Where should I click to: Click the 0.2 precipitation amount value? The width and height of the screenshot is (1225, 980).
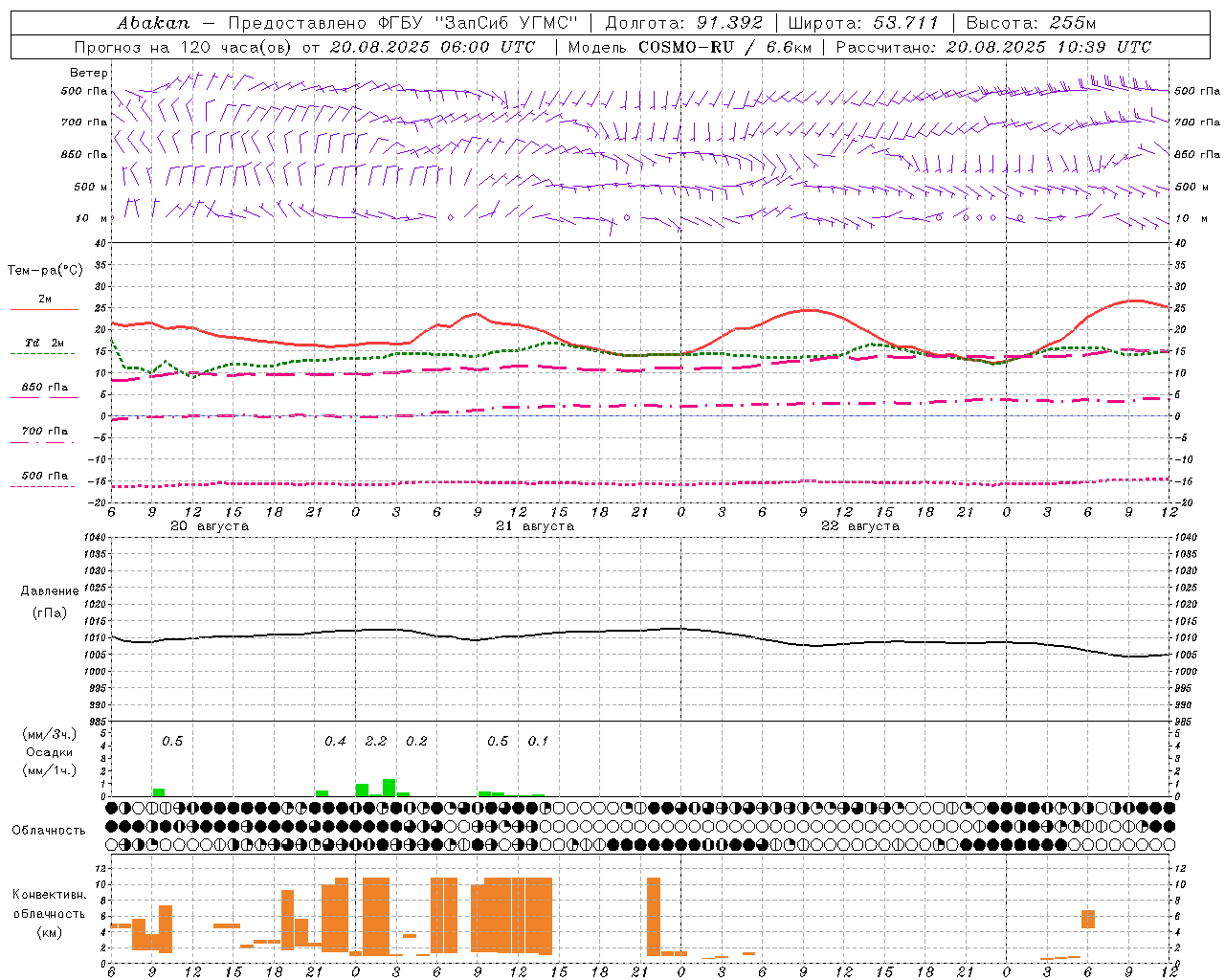click(416, 742)
